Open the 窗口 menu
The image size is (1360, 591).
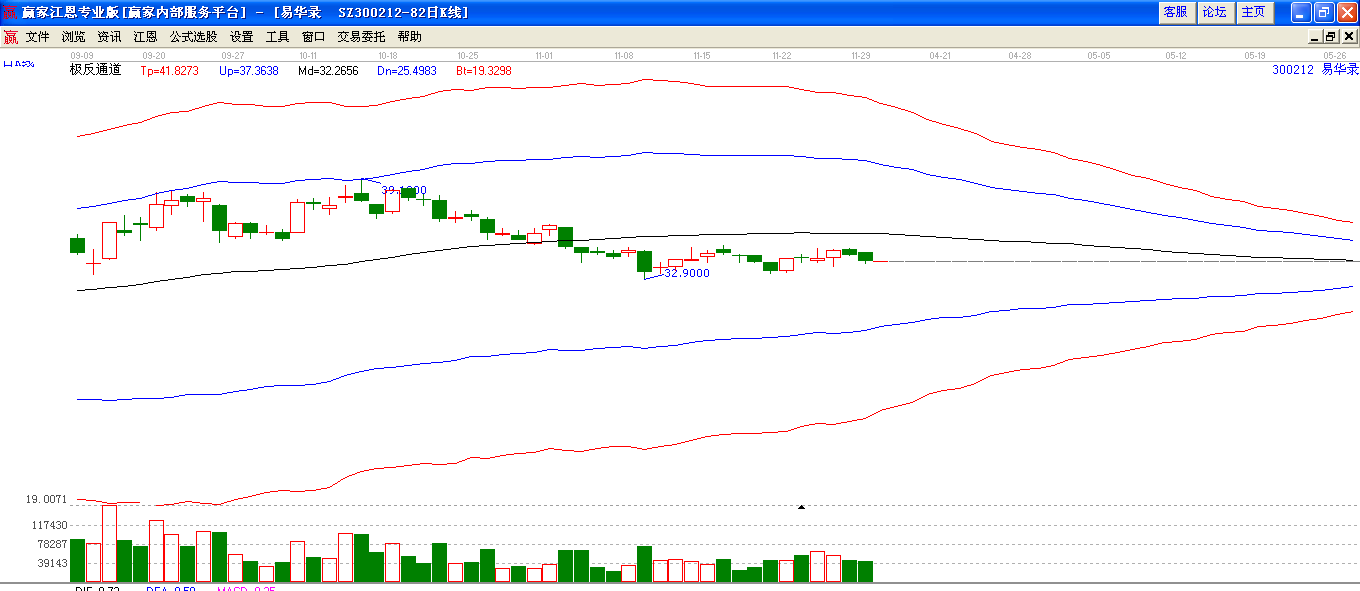(x=314, y=37)
